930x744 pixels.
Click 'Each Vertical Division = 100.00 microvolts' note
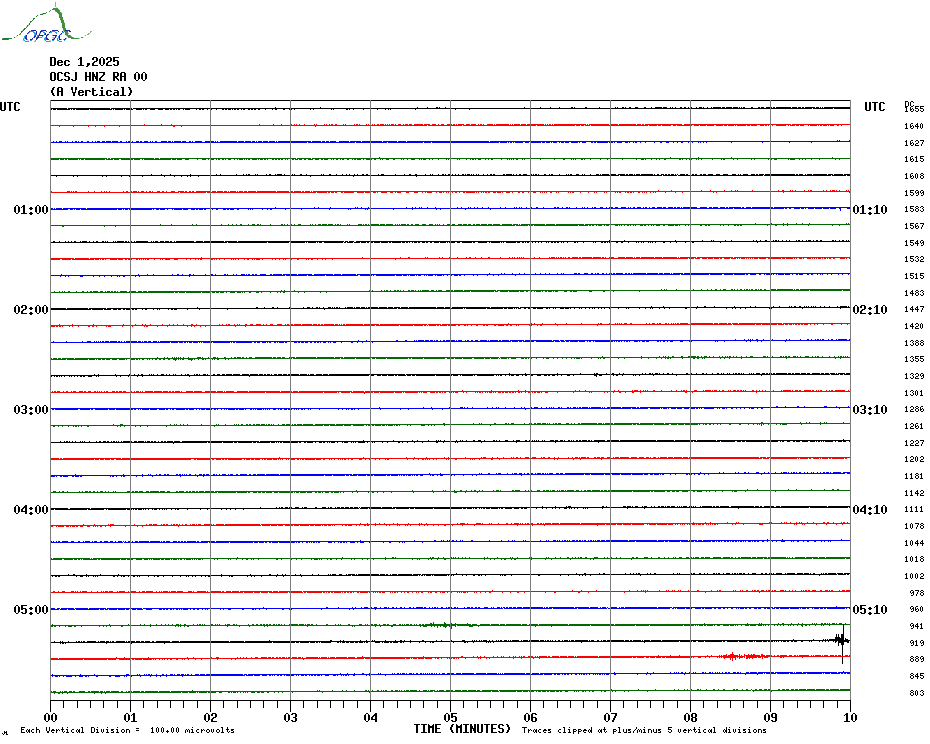(x=128, y=730)
